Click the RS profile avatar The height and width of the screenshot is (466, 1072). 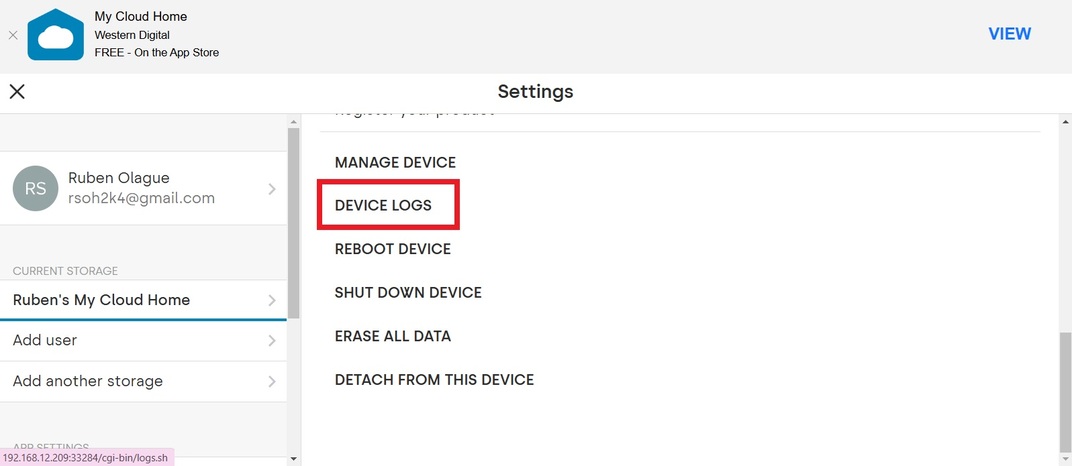35,188
